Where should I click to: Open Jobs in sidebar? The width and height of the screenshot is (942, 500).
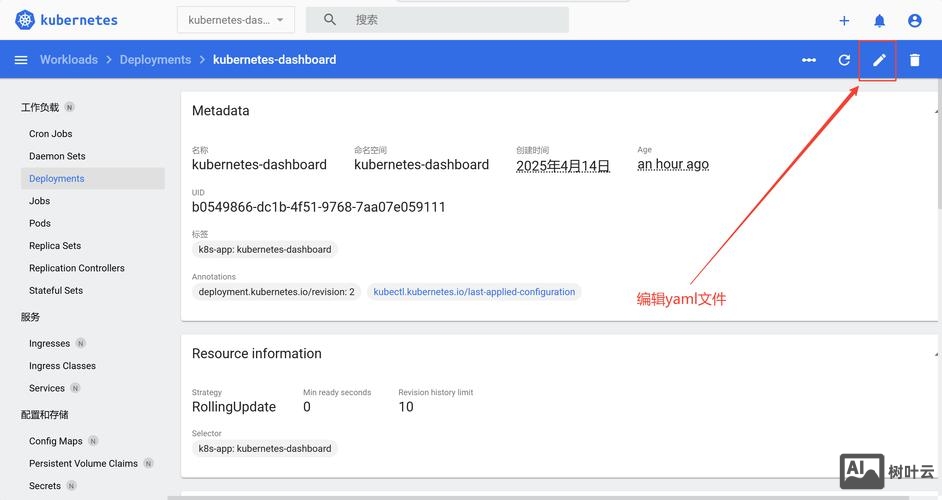(39, 201)
